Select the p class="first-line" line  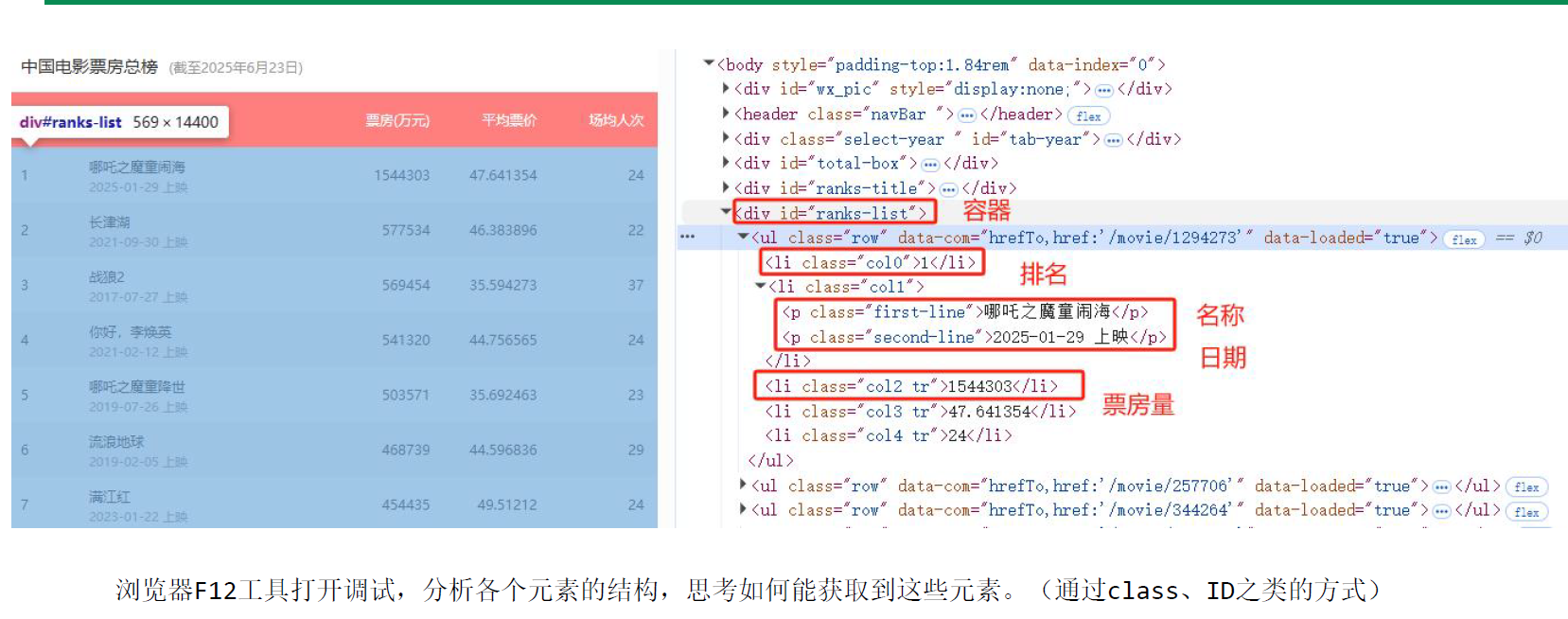pos(965,311)
